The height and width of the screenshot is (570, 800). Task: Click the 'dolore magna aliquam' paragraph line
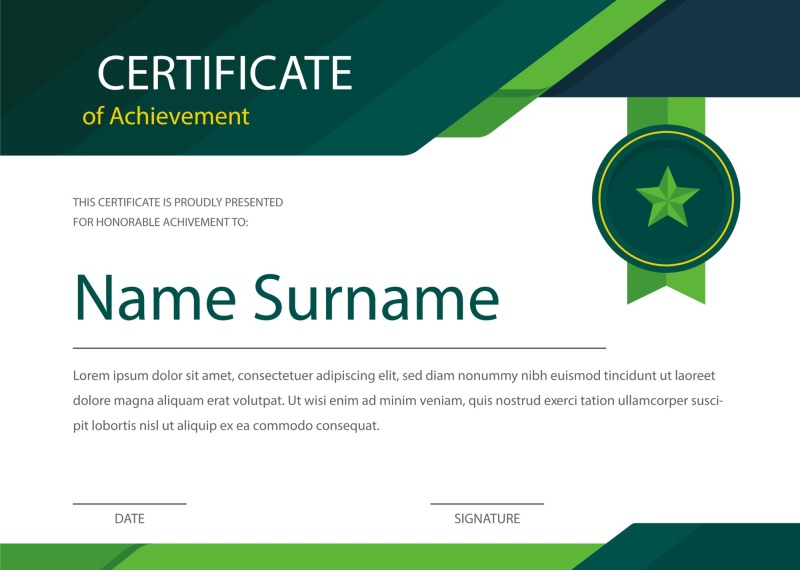click(x=398, y=401)
